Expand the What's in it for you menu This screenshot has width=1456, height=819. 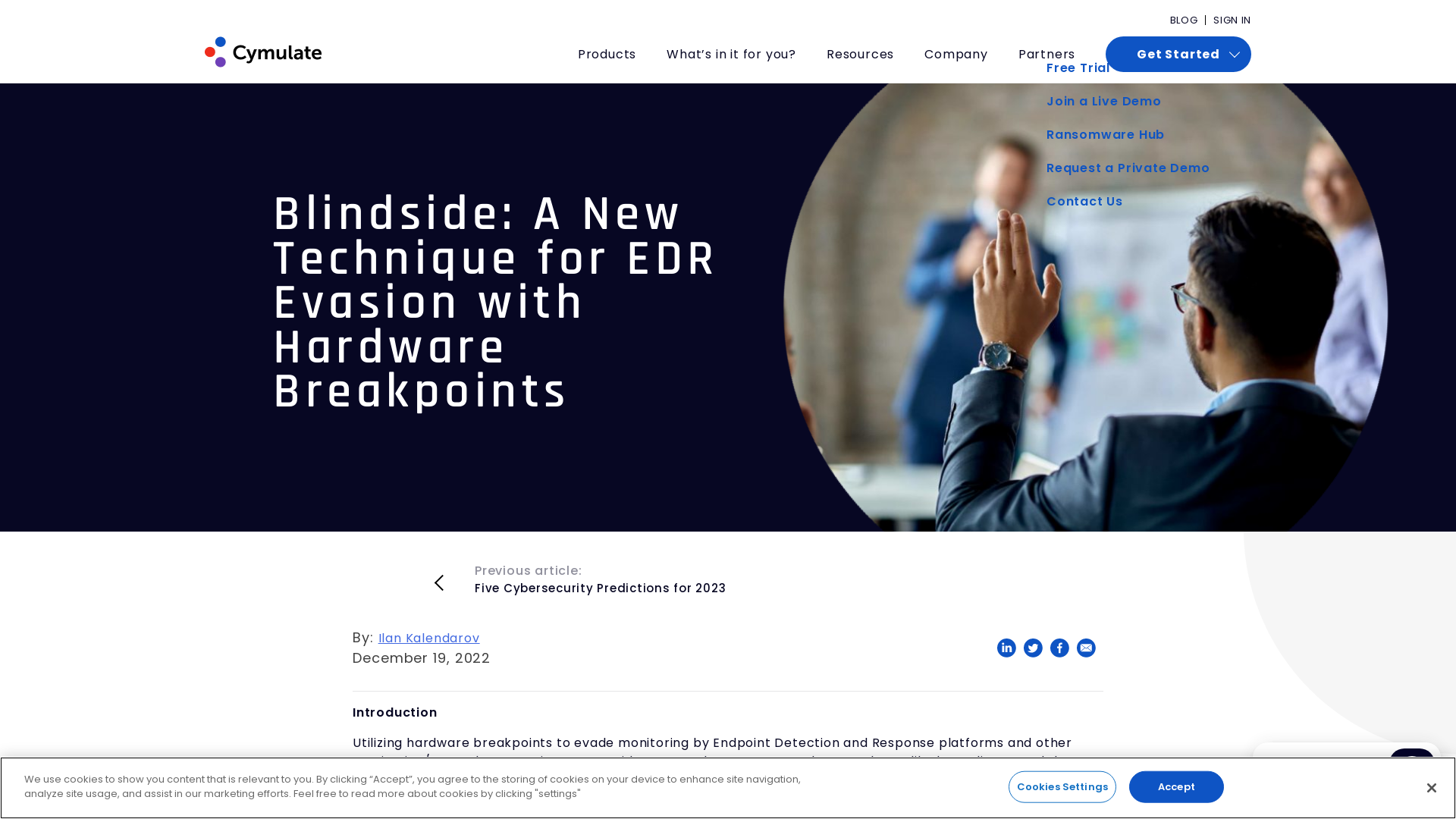[x=731, y=54]
